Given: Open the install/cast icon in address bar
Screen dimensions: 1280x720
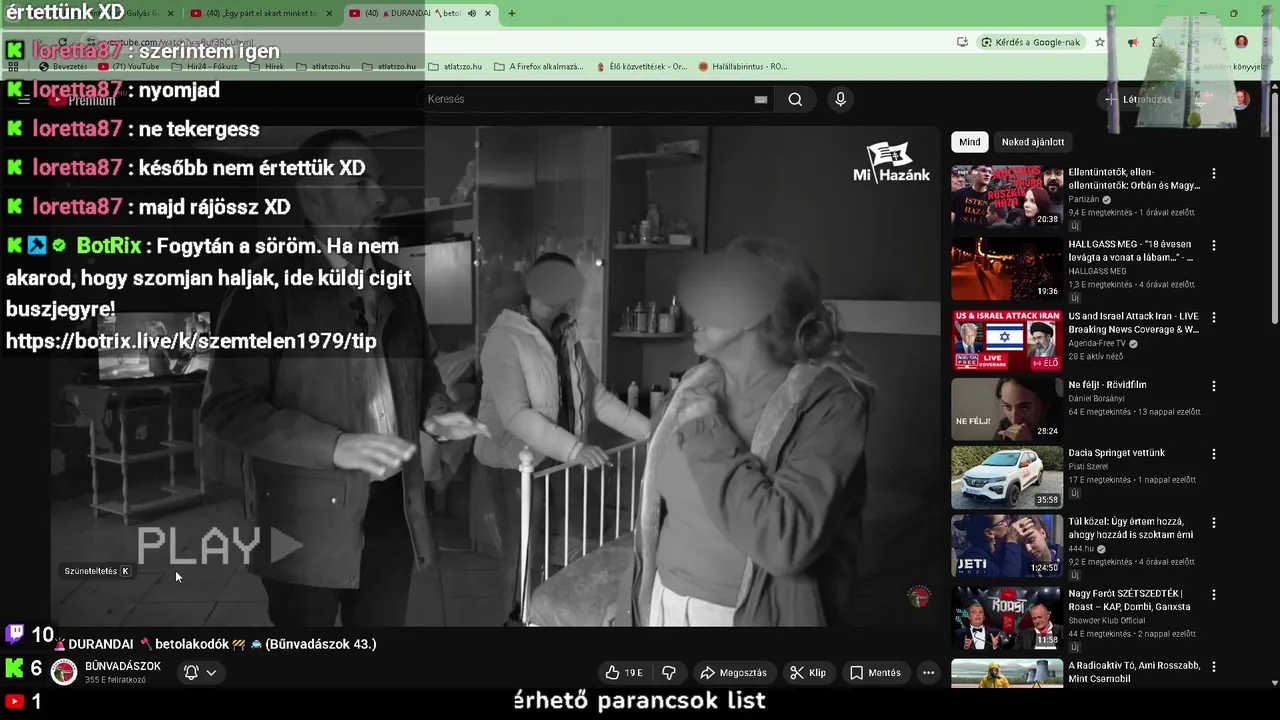Looking at the screenshot, I should point(962,42).
